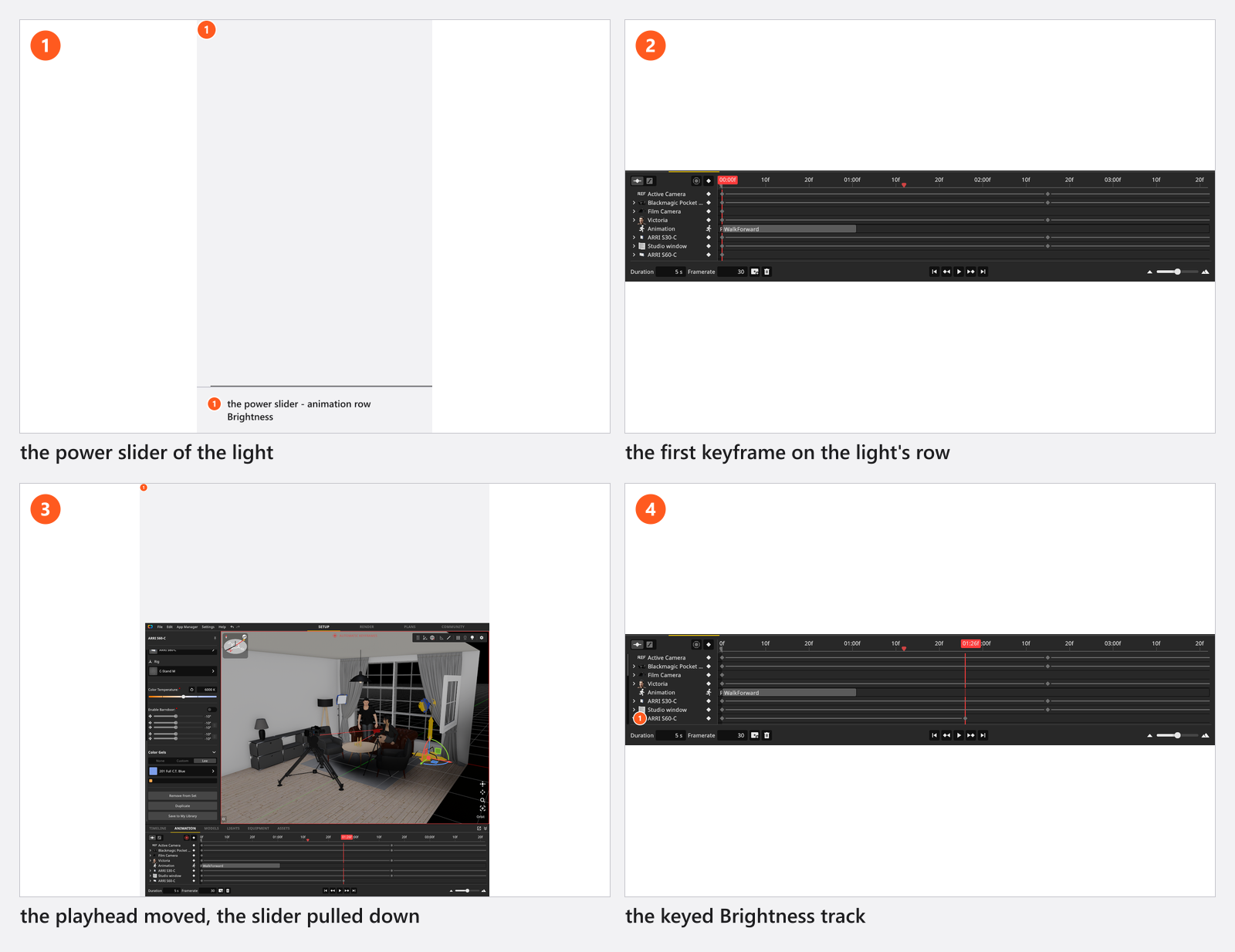This screenshot has height=952, width=1235.
Task: Click the large-mountain zoom-in icon in panel 4
Action: pyautogui.click(x=1205, y=735)
